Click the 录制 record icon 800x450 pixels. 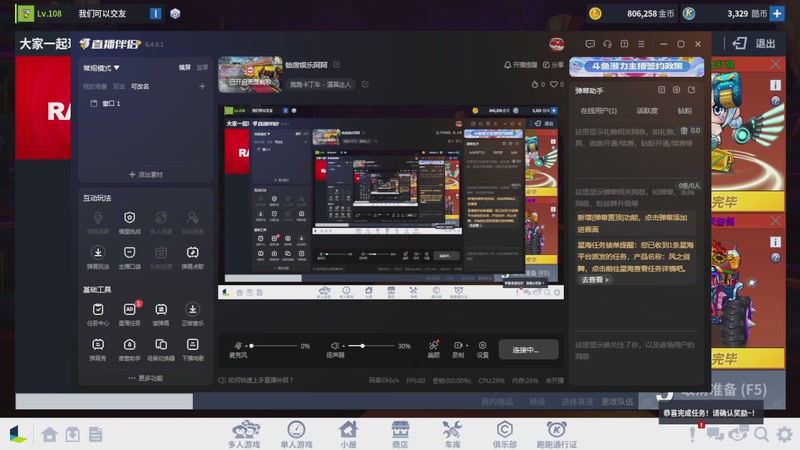[458, 349]
